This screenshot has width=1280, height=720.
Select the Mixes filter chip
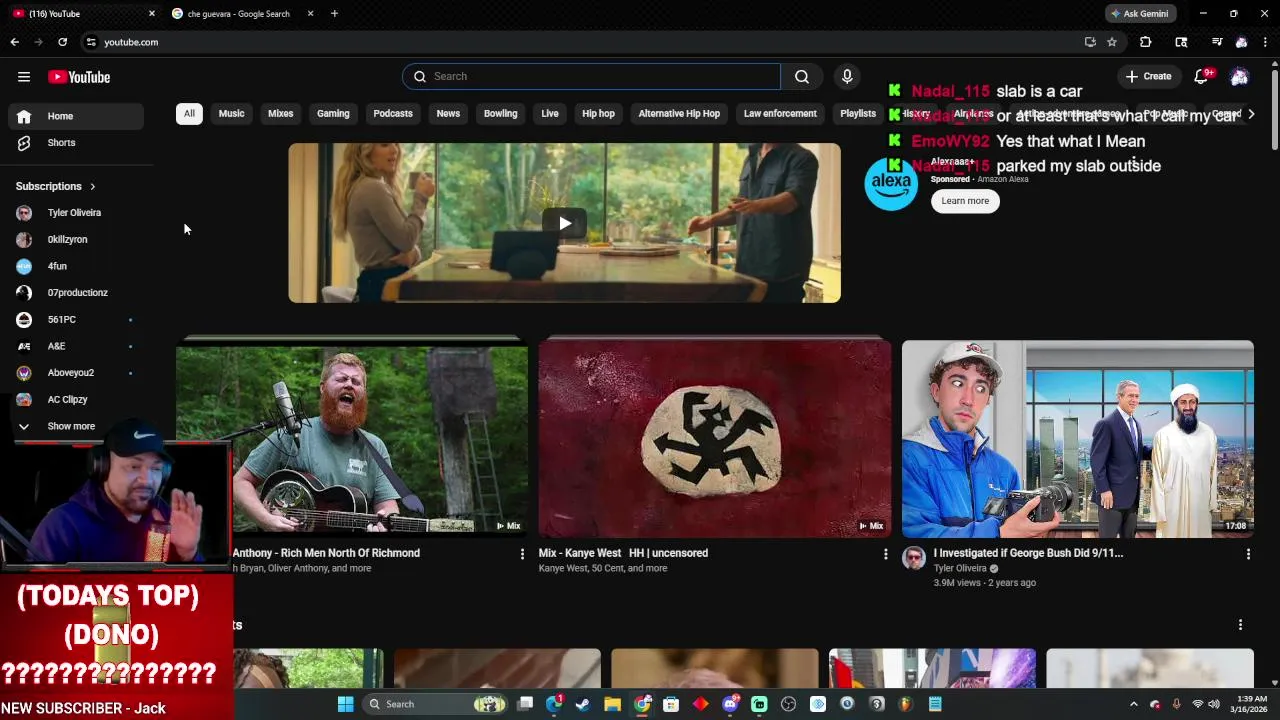[280, 114]
